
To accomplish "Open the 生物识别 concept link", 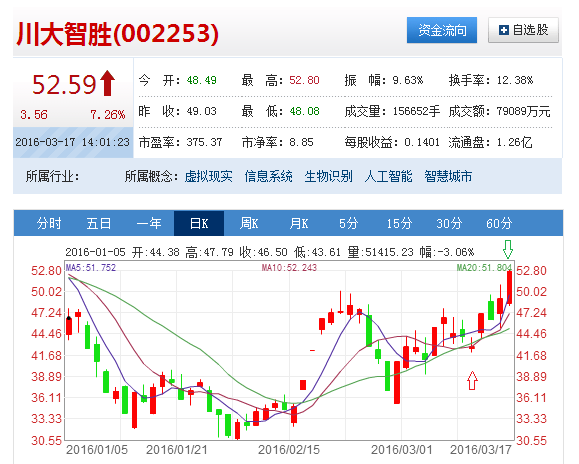I will point(328,176).
